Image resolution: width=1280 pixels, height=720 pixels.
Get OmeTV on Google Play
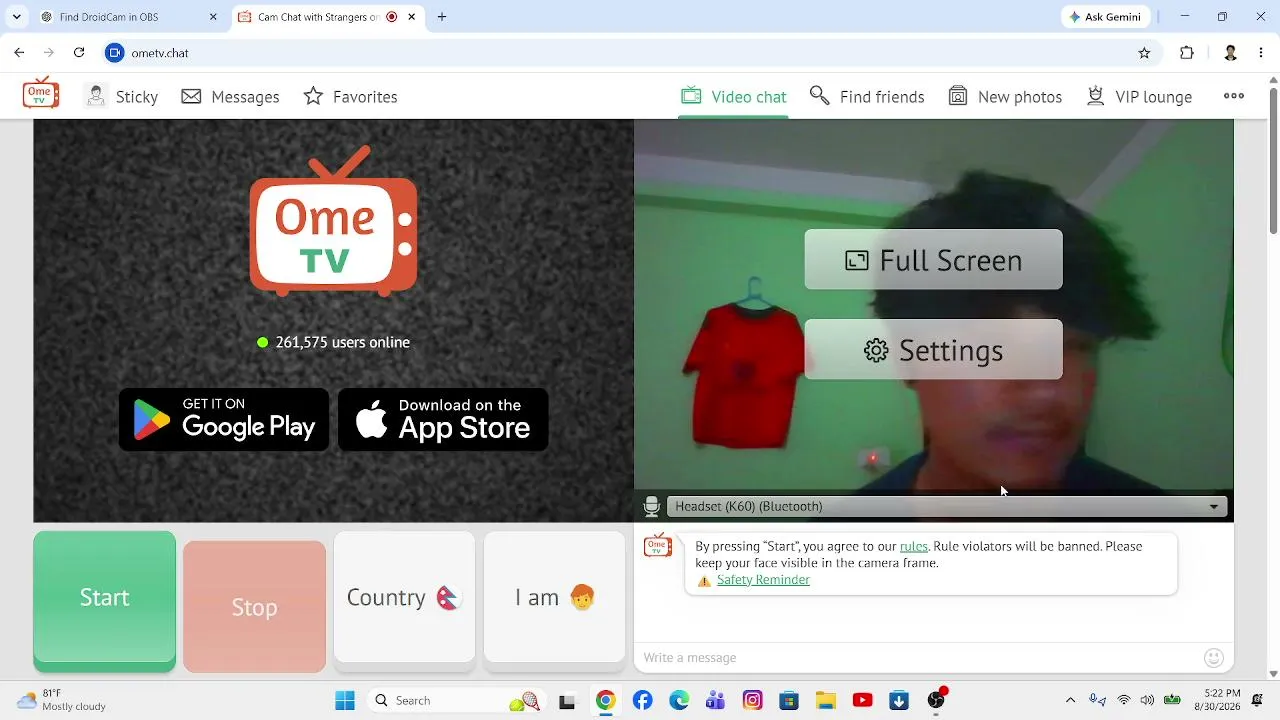coord(224,419)
